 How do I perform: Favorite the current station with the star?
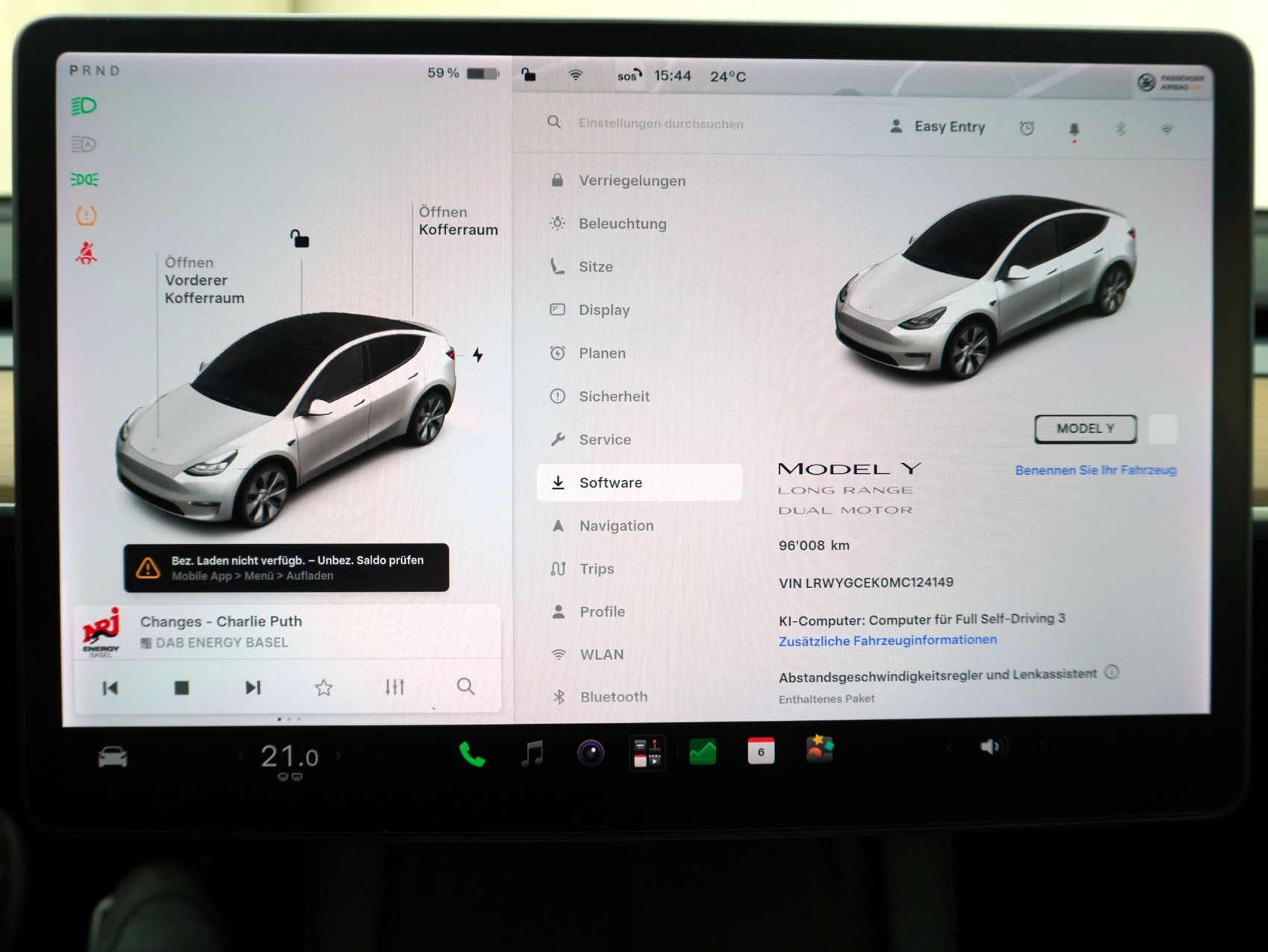tap(324, 687)
